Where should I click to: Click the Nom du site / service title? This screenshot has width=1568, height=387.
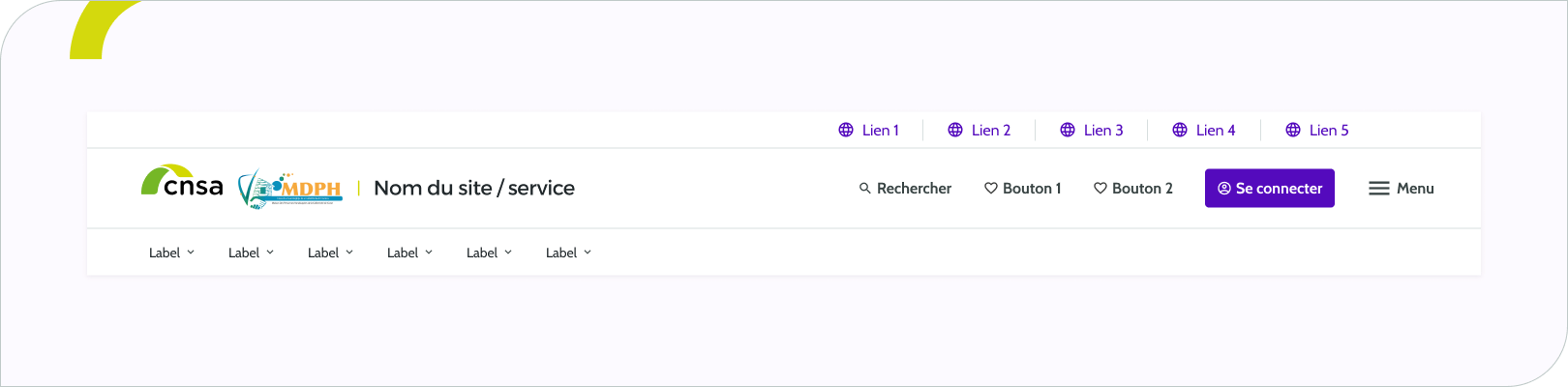click(474, 189)
